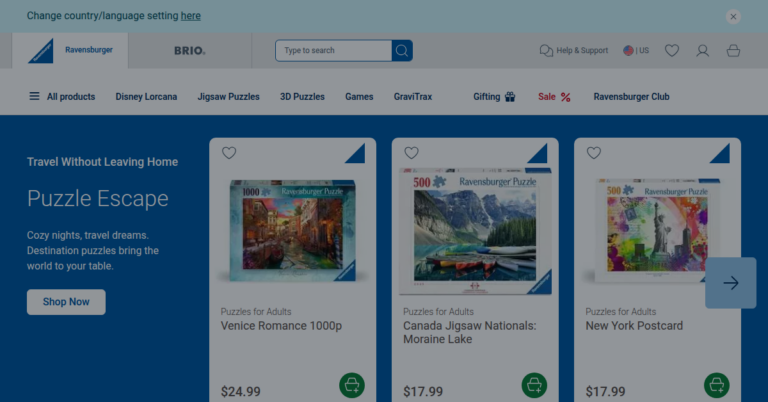Go to Disney Lorcana
The width and height of the screenshot is (768, 402).
coord(146,96)
